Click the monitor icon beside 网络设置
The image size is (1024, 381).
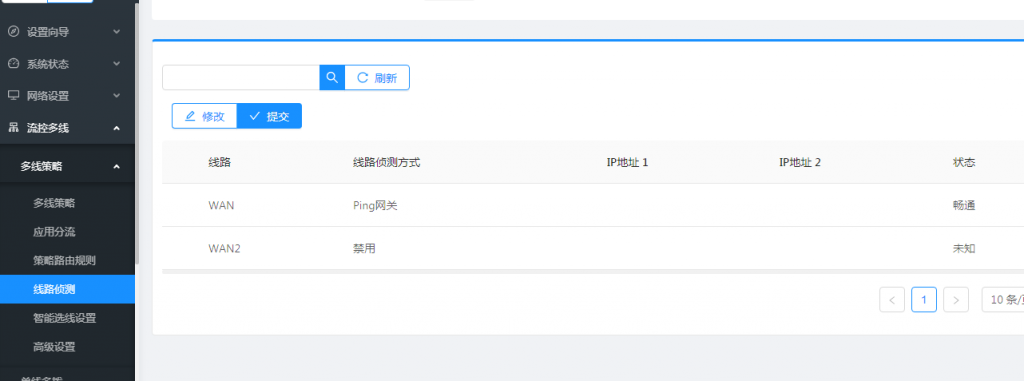pyautogui.click(x=13, y=95)
